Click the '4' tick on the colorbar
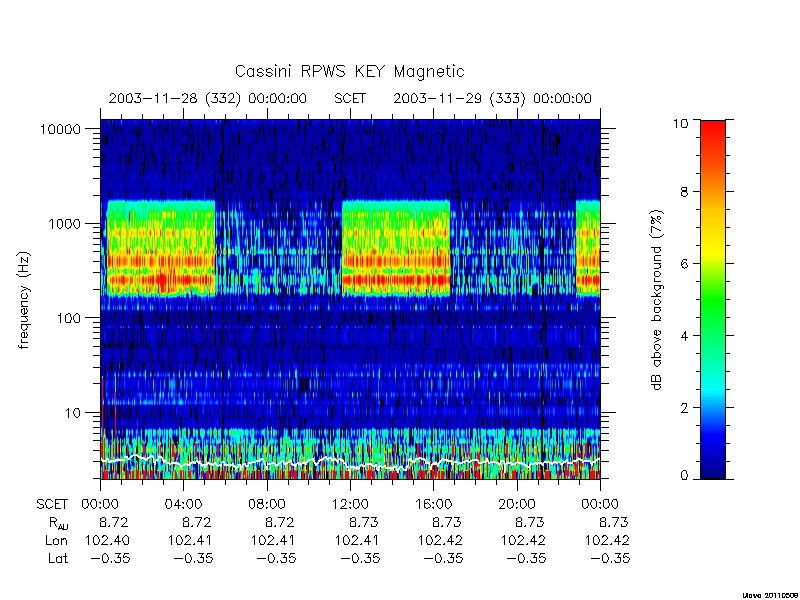Screen dimensions: 800x600 [x=685, y=336]
